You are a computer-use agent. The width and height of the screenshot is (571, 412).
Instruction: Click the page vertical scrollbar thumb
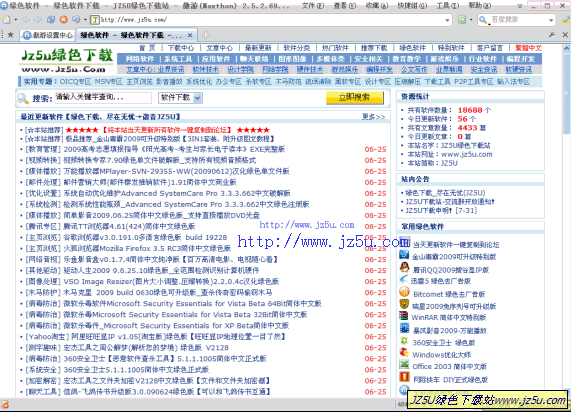point(566,93)
